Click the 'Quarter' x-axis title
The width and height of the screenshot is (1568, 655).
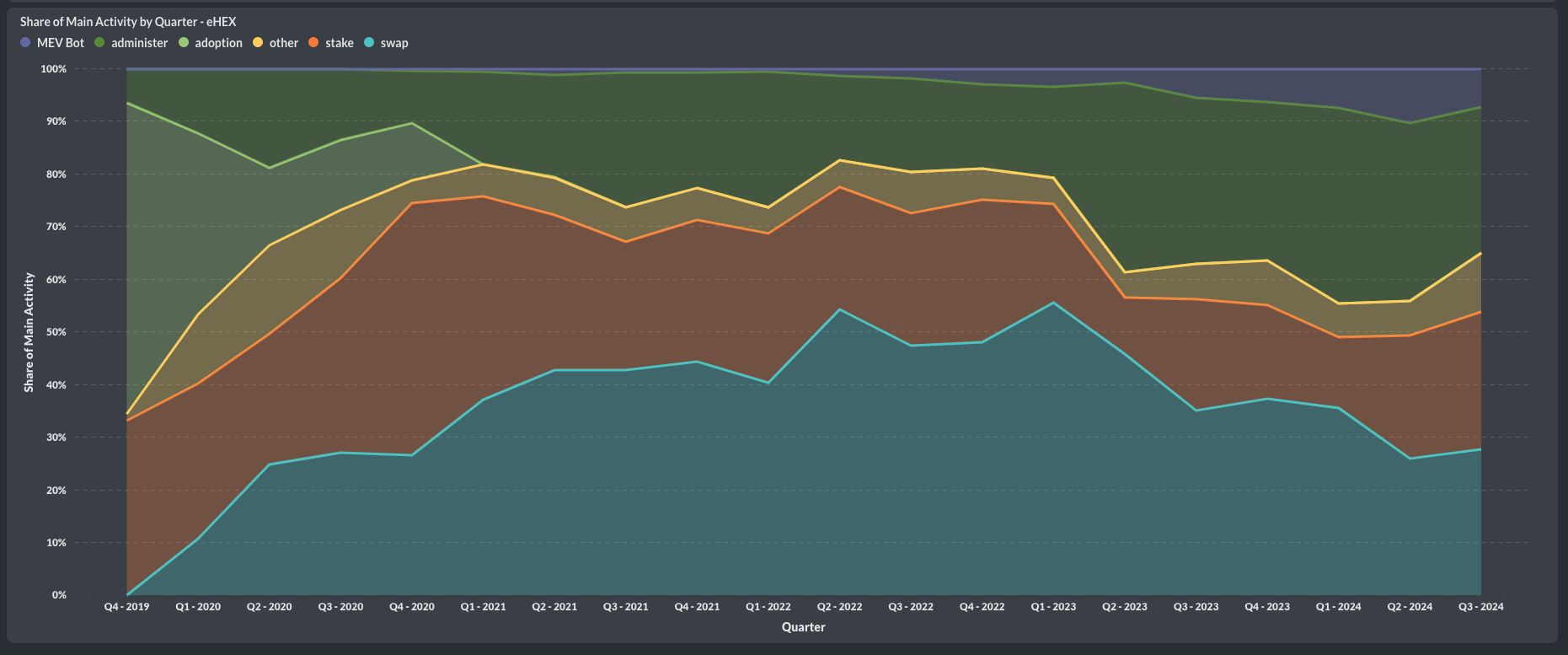click(x=803, y=627)
